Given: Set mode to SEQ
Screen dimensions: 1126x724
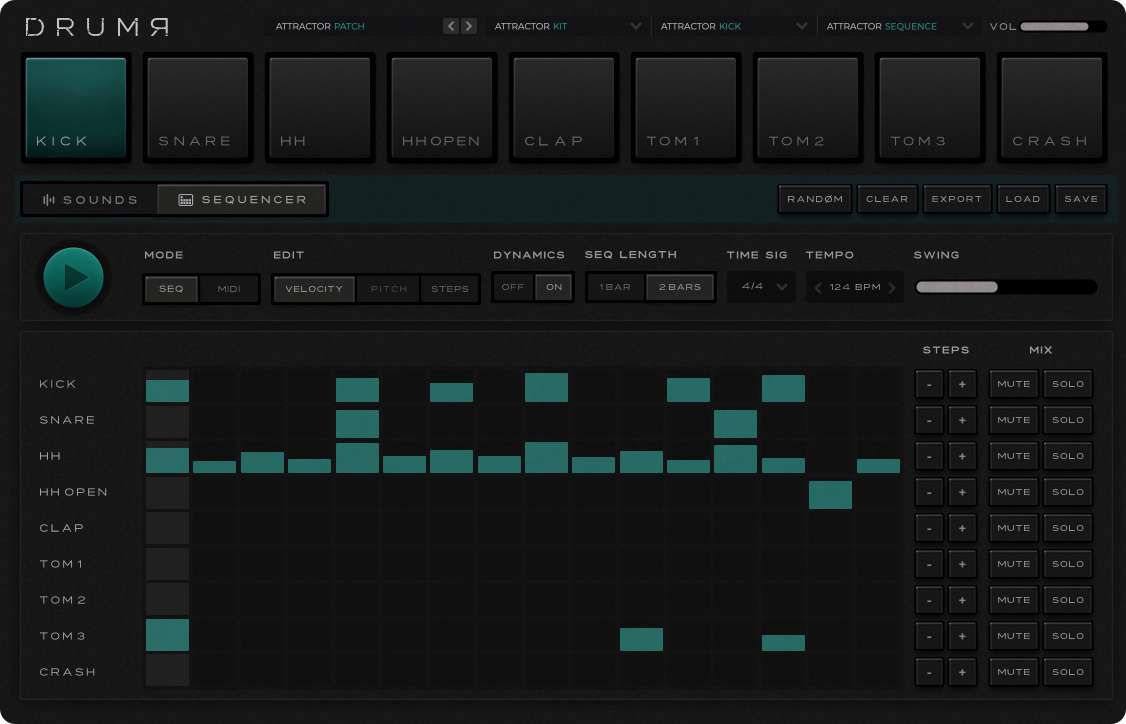Looking at the screenshot, I should [x=171, y=289].
